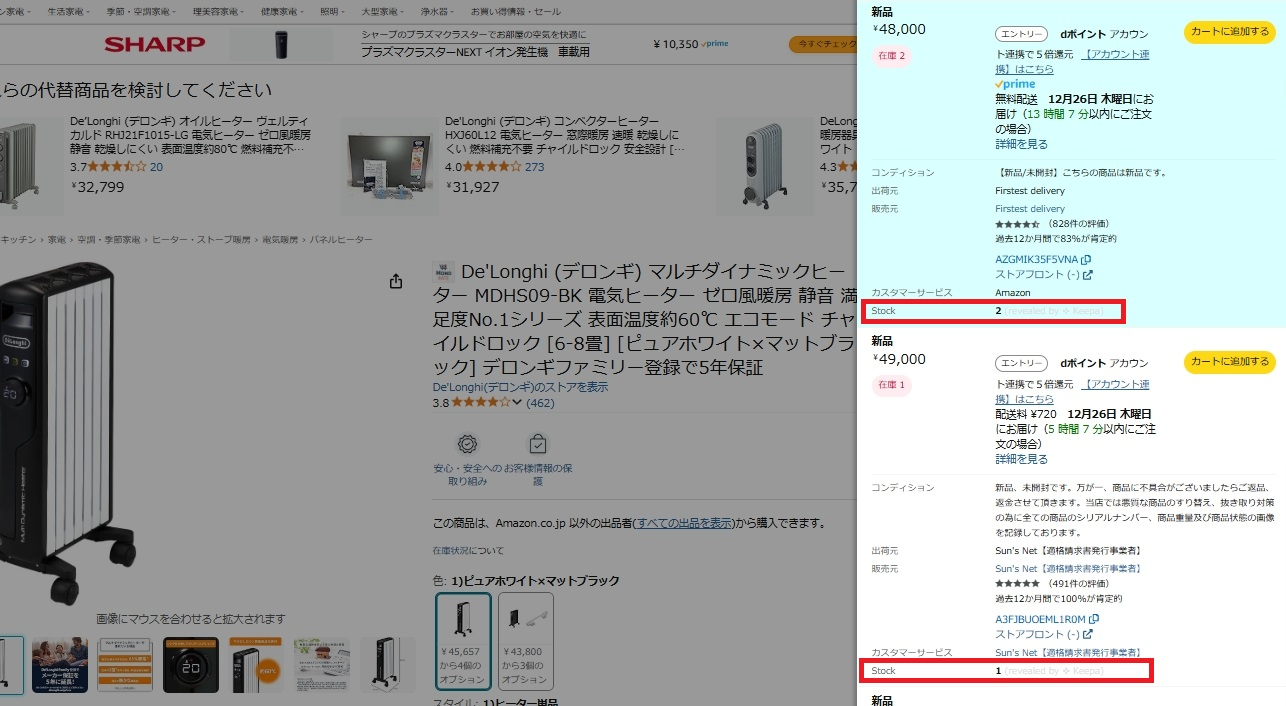Add the ¥48,000 offer to cart
1286x706 pixels.
1230,32
